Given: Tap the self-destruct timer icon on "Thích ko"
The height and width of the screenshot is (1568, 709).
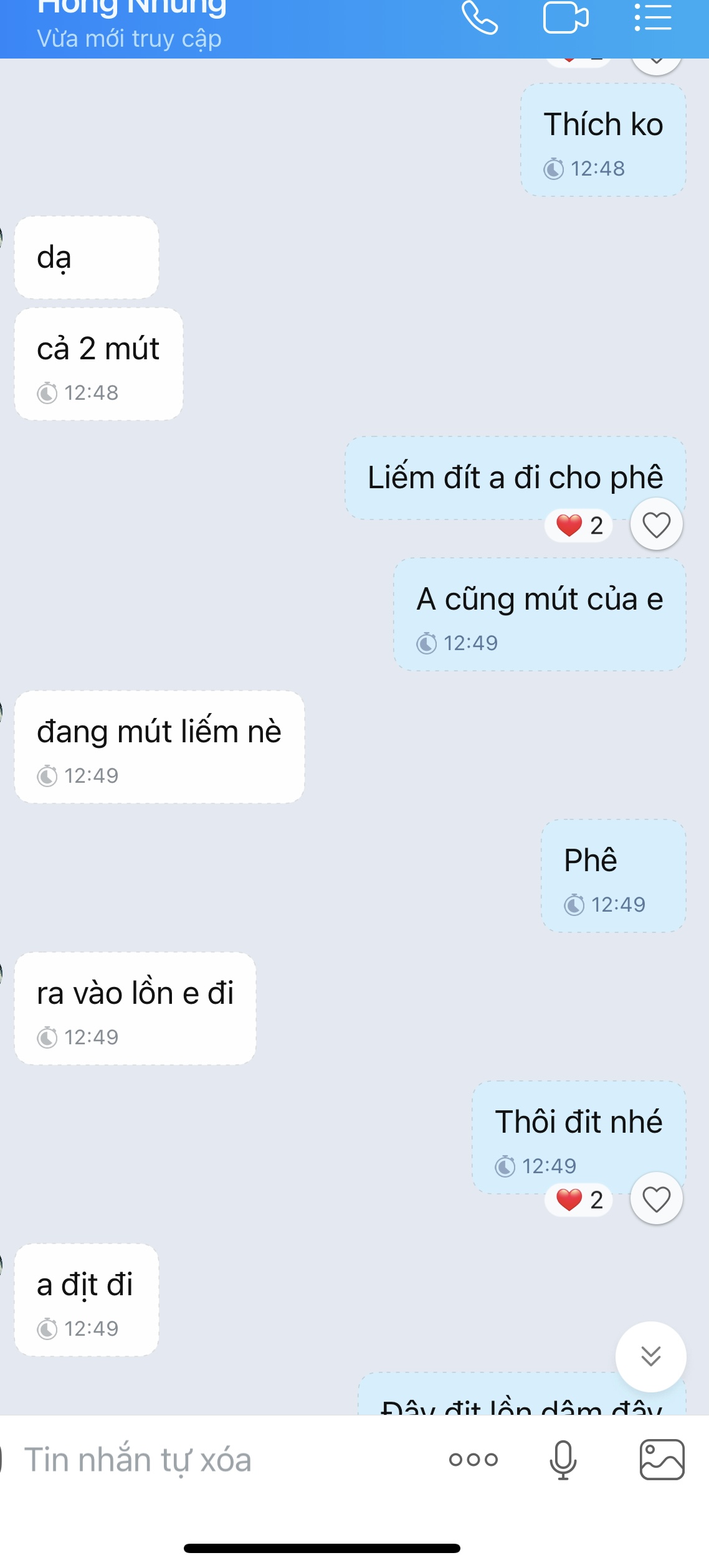Looking at the screenshot, I should (553, 169).
